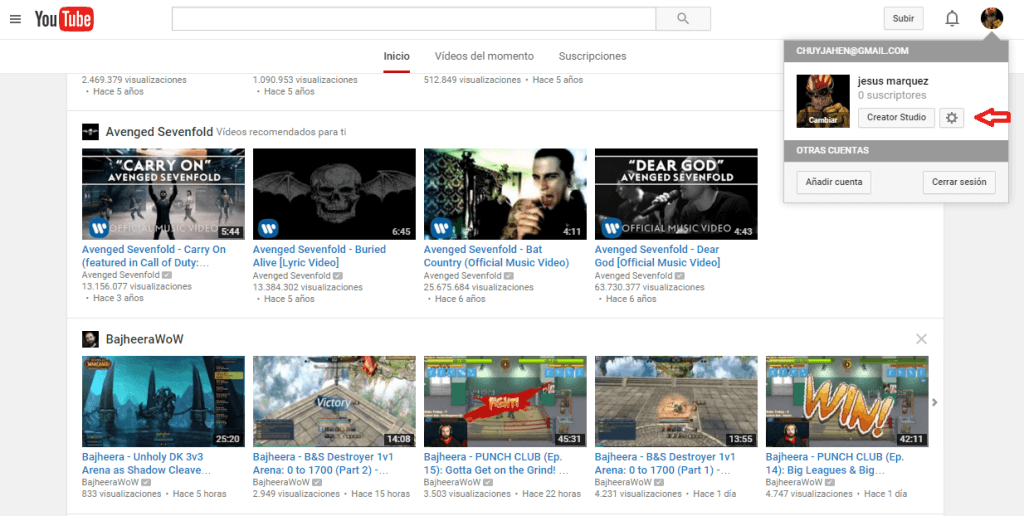The image size is (1024, 516).
Task: Click the YouTube logo
Action: pos(64,19)
